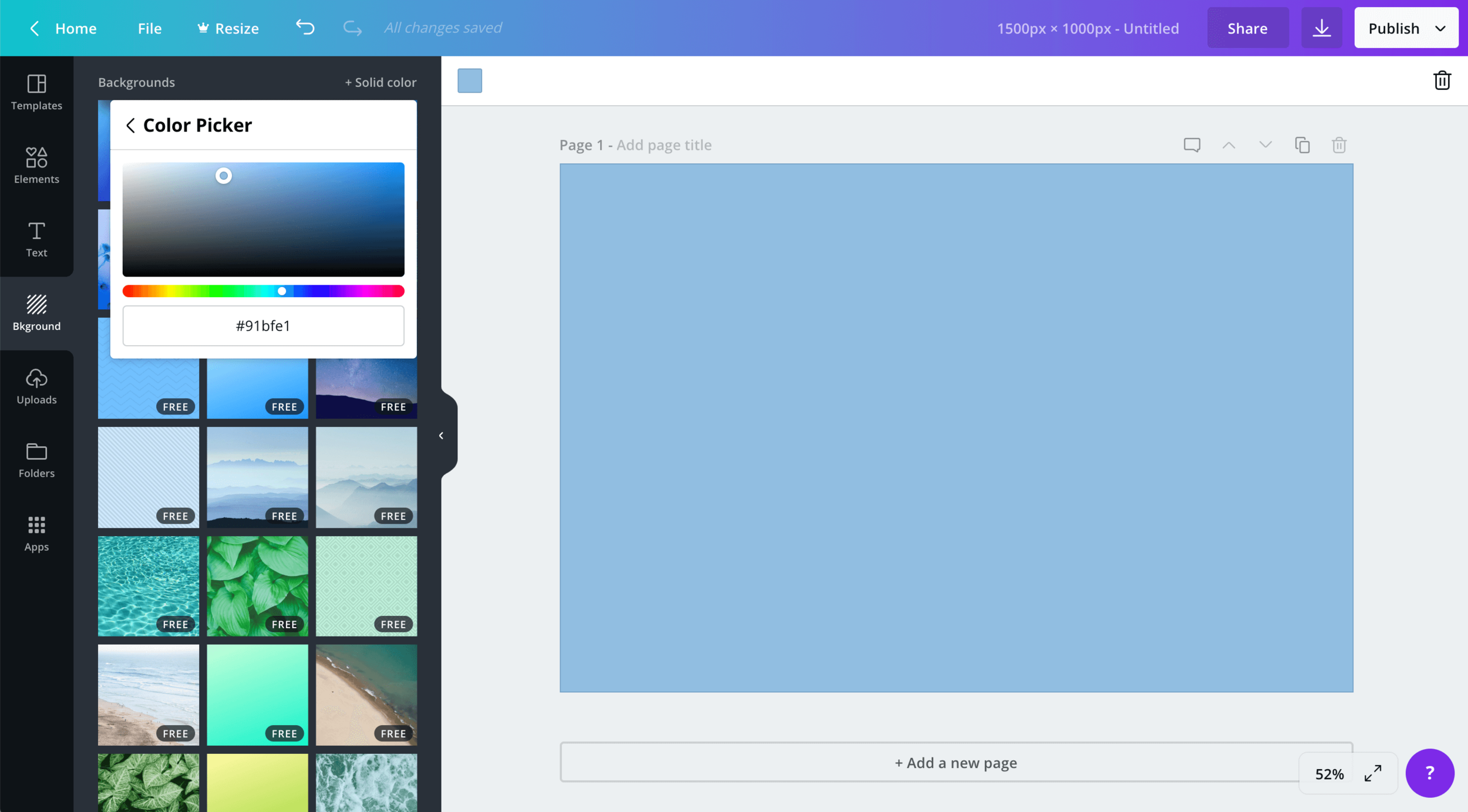Select the Elements panel
The image size is (1468, 812).
coord(36,166)
